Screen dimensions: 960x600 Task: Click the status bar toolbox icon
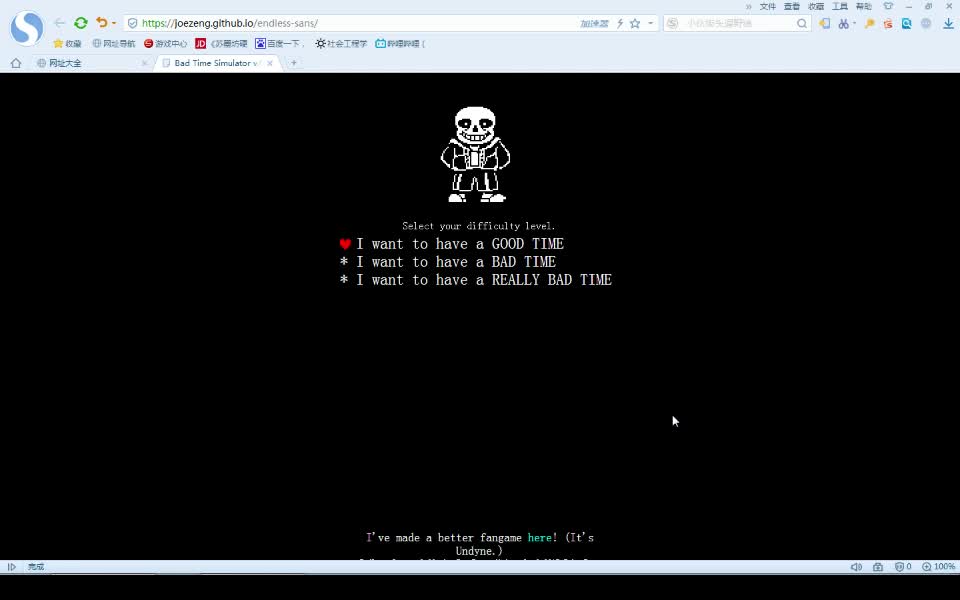pyautogui.click(x=878, y=567)
